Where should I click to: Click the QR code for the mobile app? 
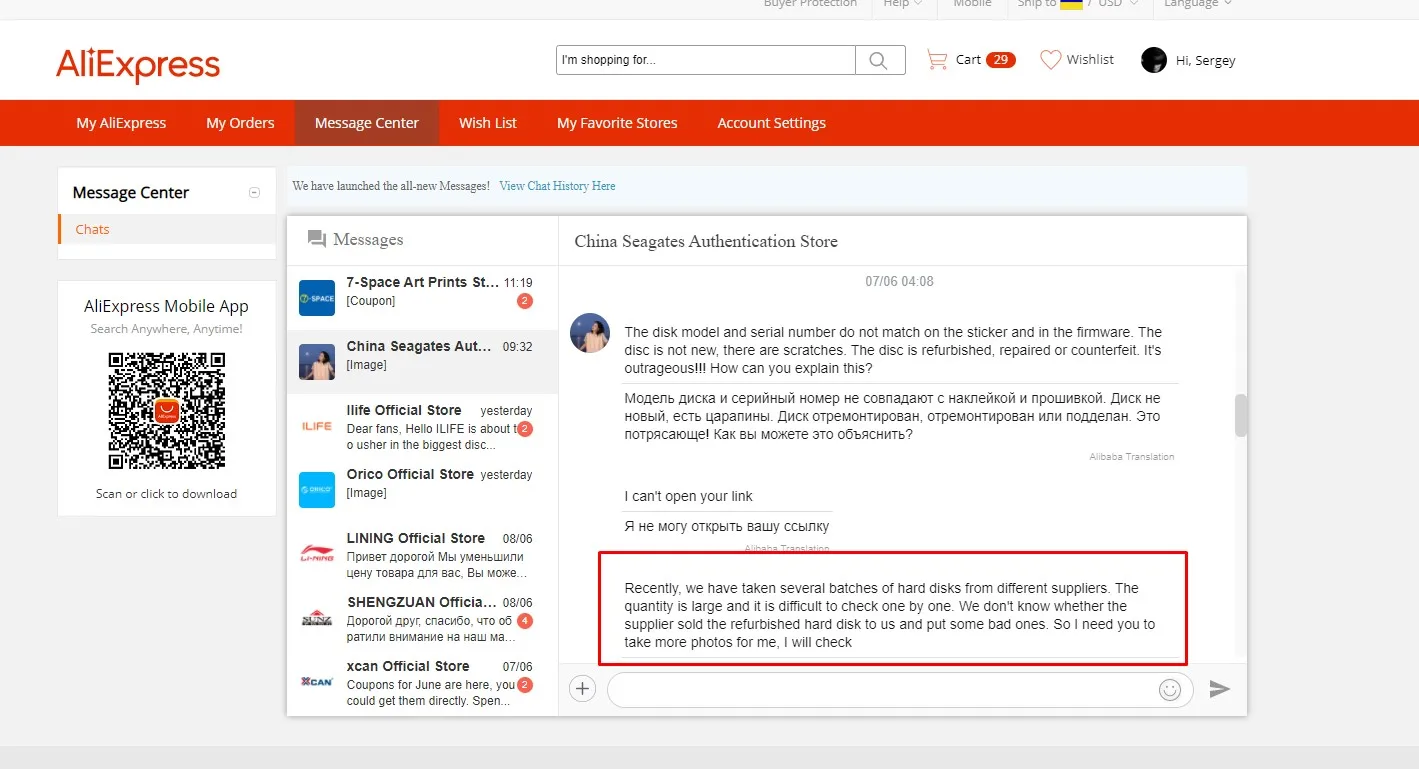point(167,411)
